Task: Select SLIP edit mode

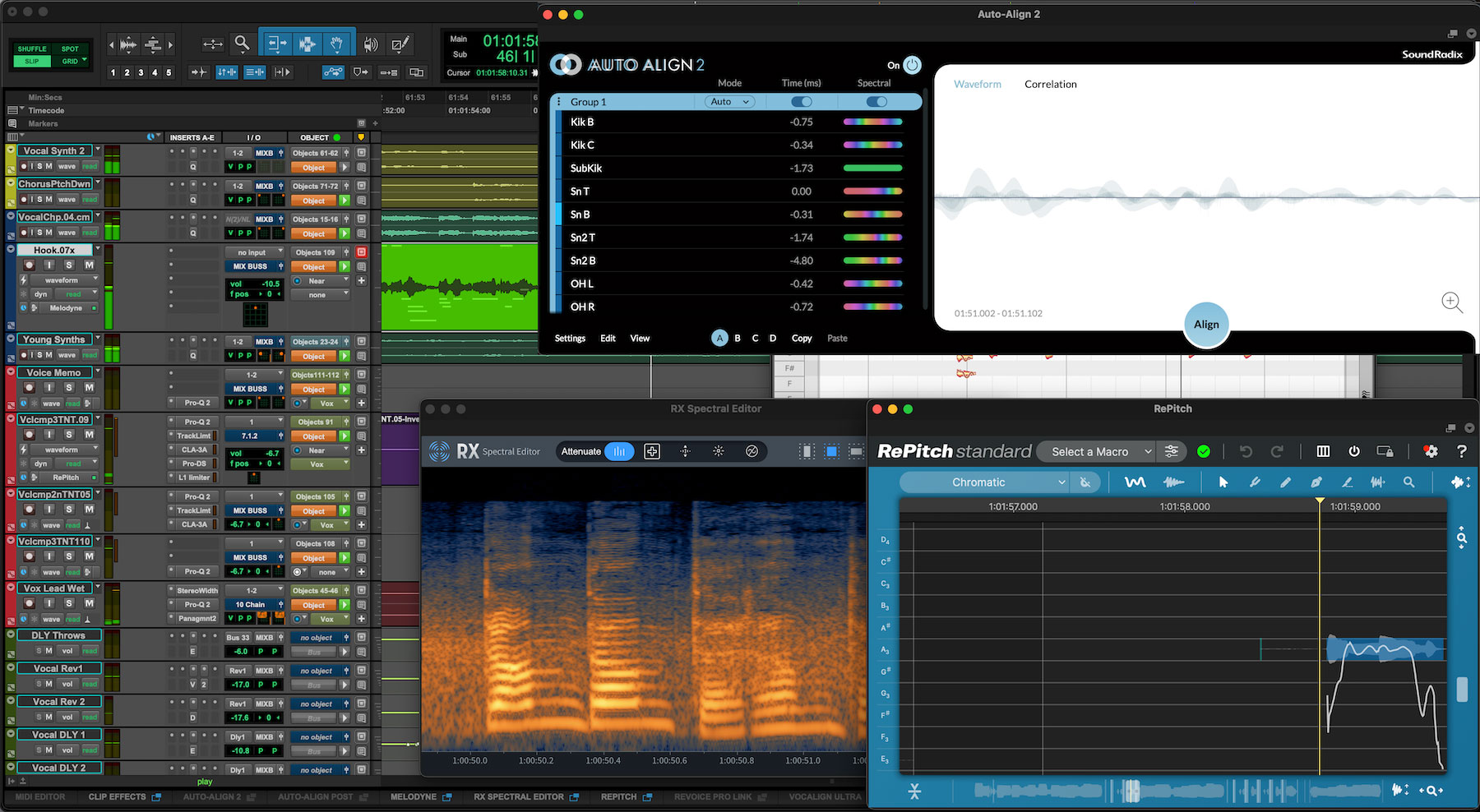Action: point(32,61)
